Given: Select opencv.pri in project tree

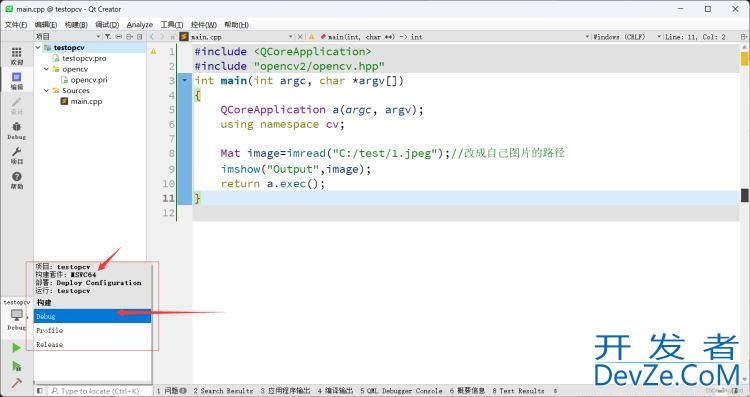Looking at the screenshot, I should (x=89, y=80).
